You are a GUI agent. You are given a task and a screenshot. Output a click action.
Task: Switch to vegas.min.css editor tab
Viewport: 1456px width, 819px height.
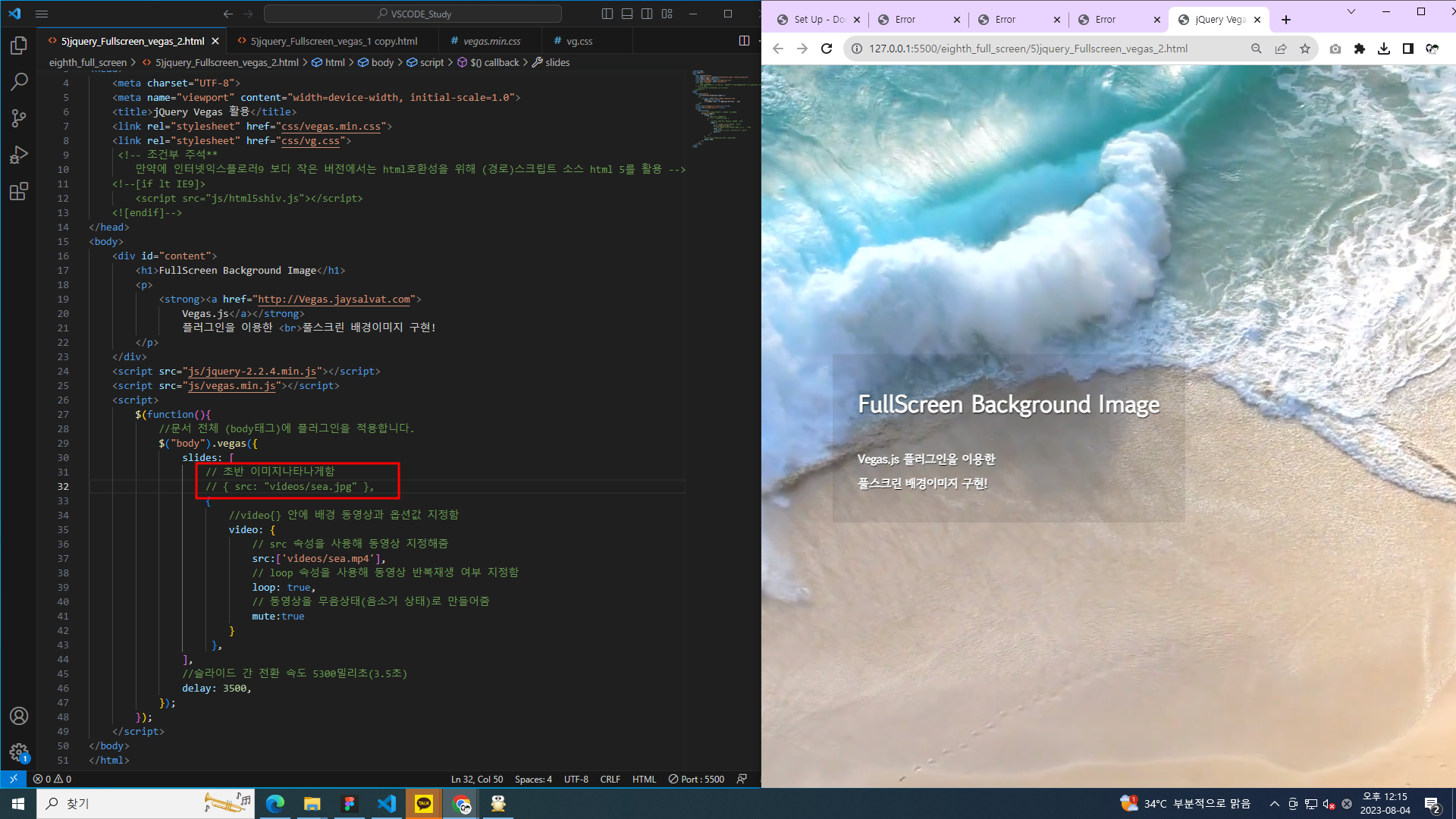[491, 41]
